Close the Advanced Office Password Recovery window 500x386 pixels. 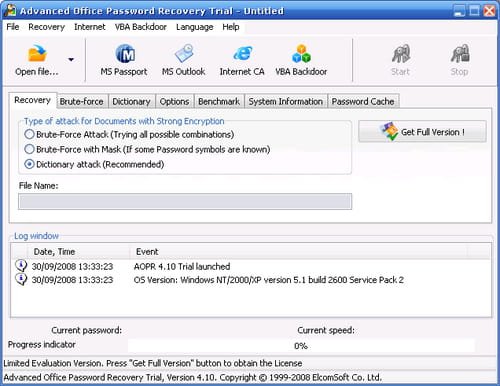tap(489, 11)
